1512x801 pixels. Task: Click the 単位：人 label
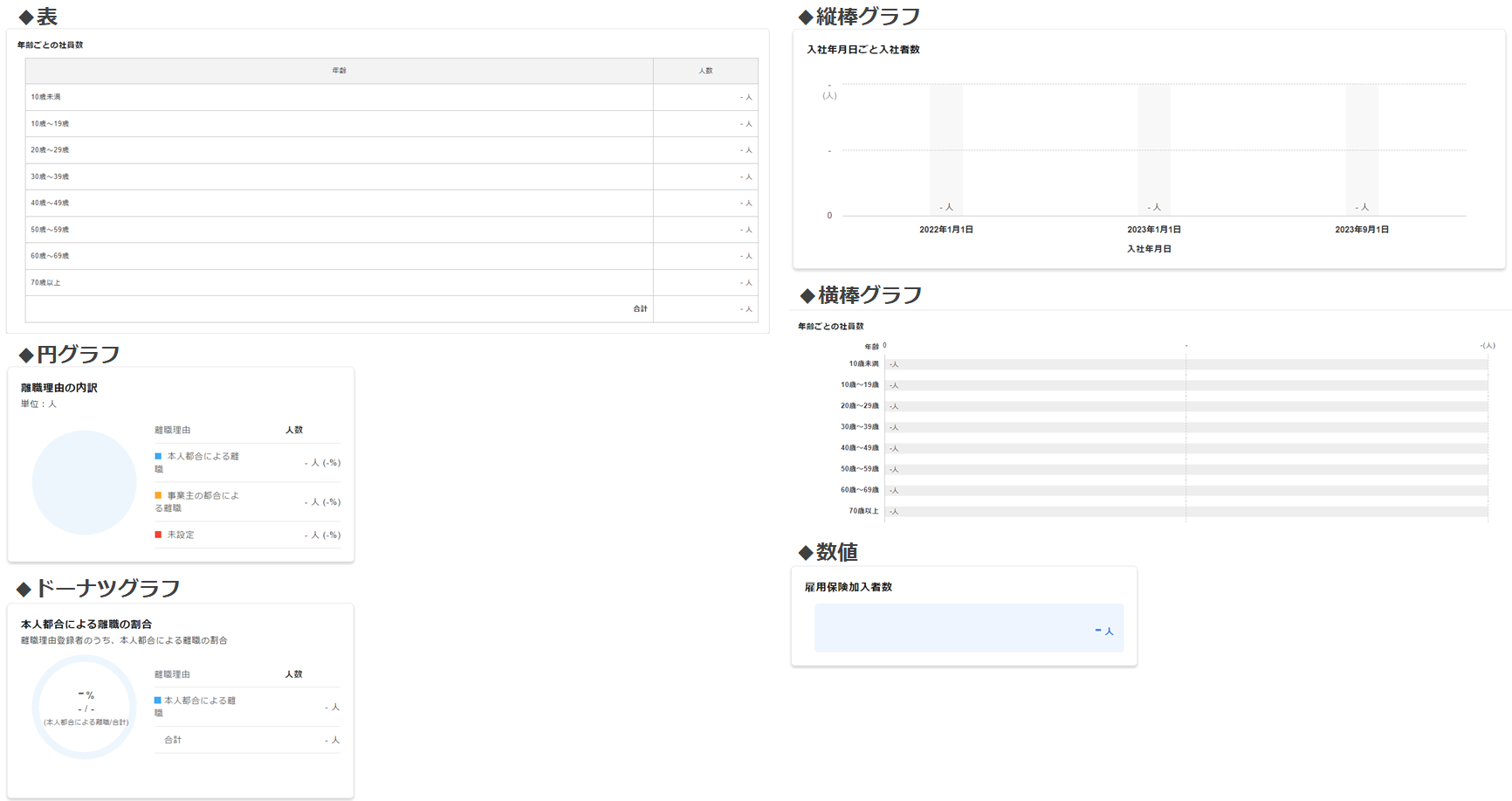pos(38,404)
